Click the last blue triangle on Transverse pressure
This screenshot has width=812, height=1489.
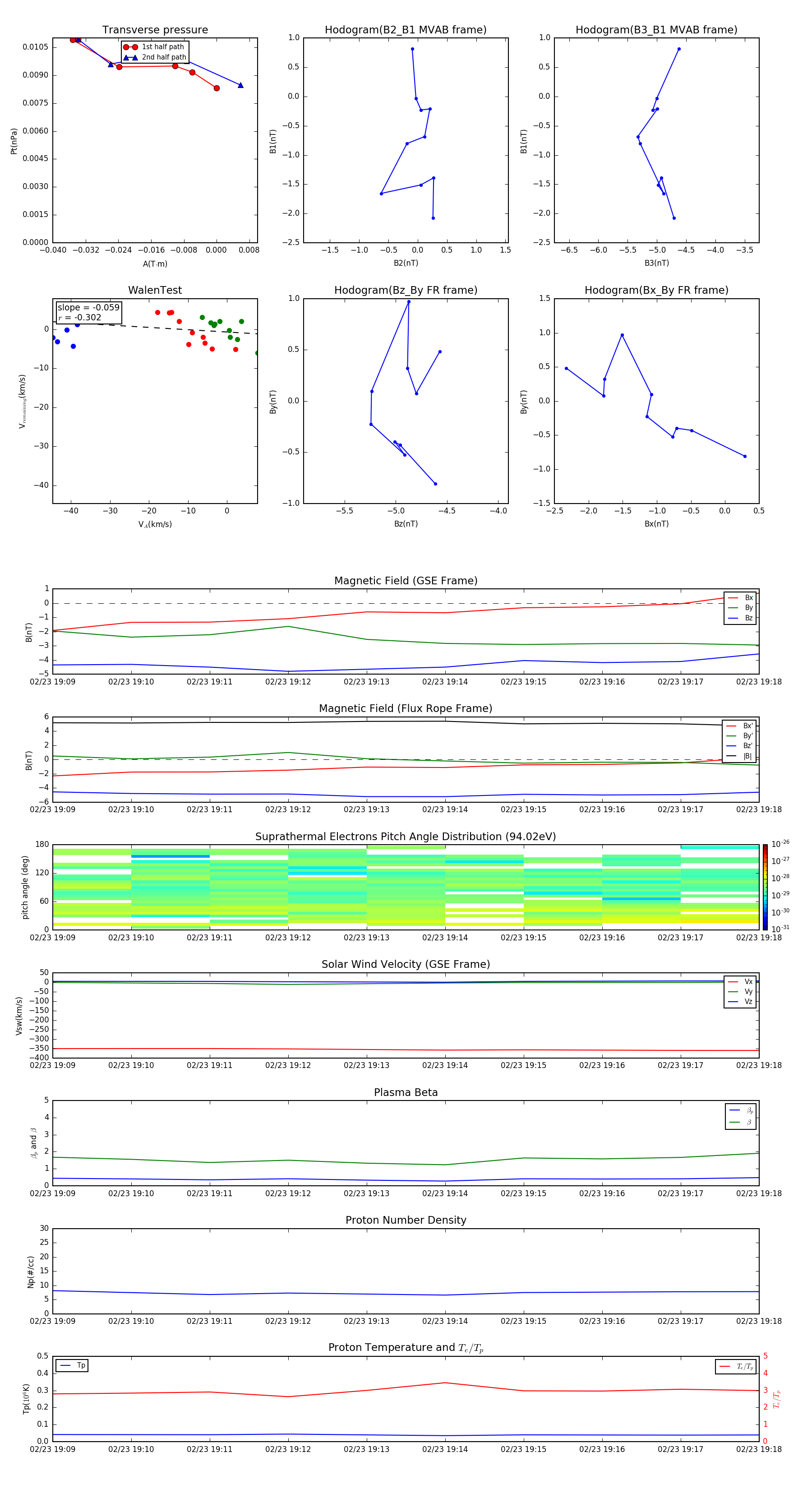240,85
